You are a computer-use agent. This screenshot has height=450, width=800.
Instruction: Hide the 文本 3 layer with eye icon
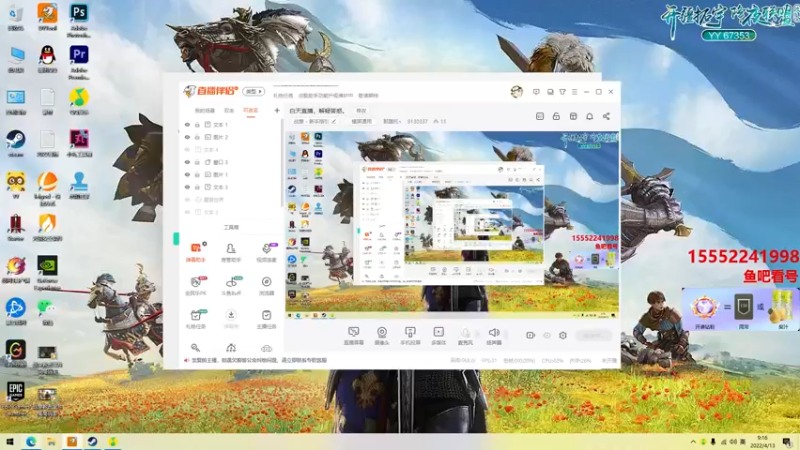pyautogui.click(x=187, y=187)
